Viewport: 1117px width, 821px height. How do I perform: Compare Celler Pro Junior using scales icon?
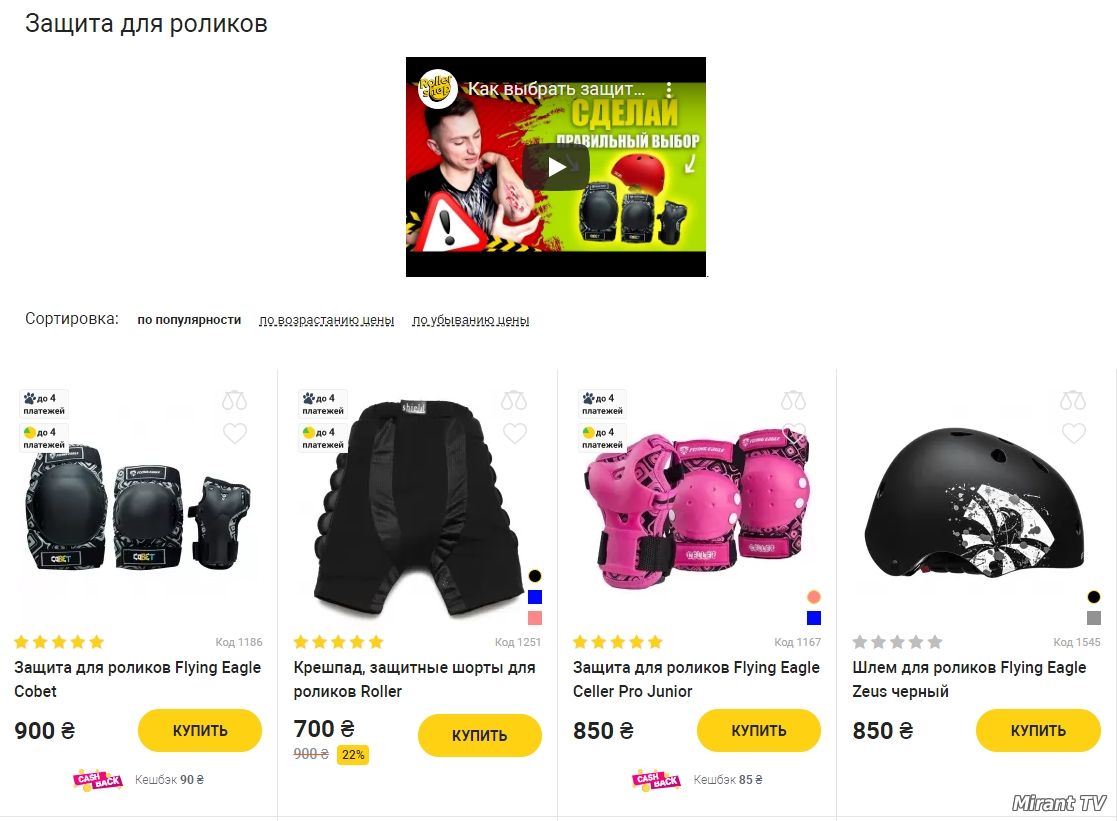[793, 401]
